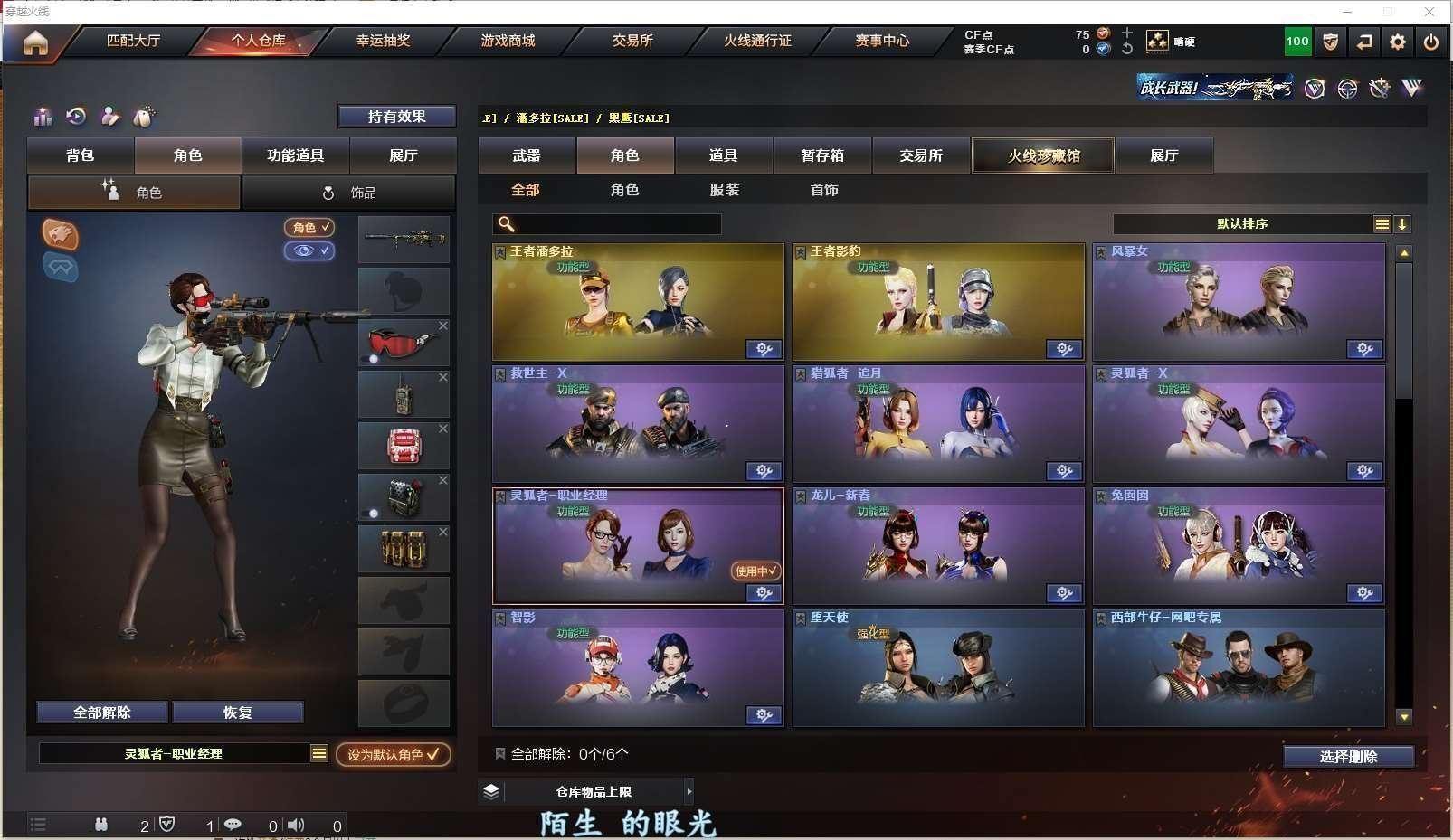
Task: Click the 设为默认角色 button
Action: [x=394, y=754]
